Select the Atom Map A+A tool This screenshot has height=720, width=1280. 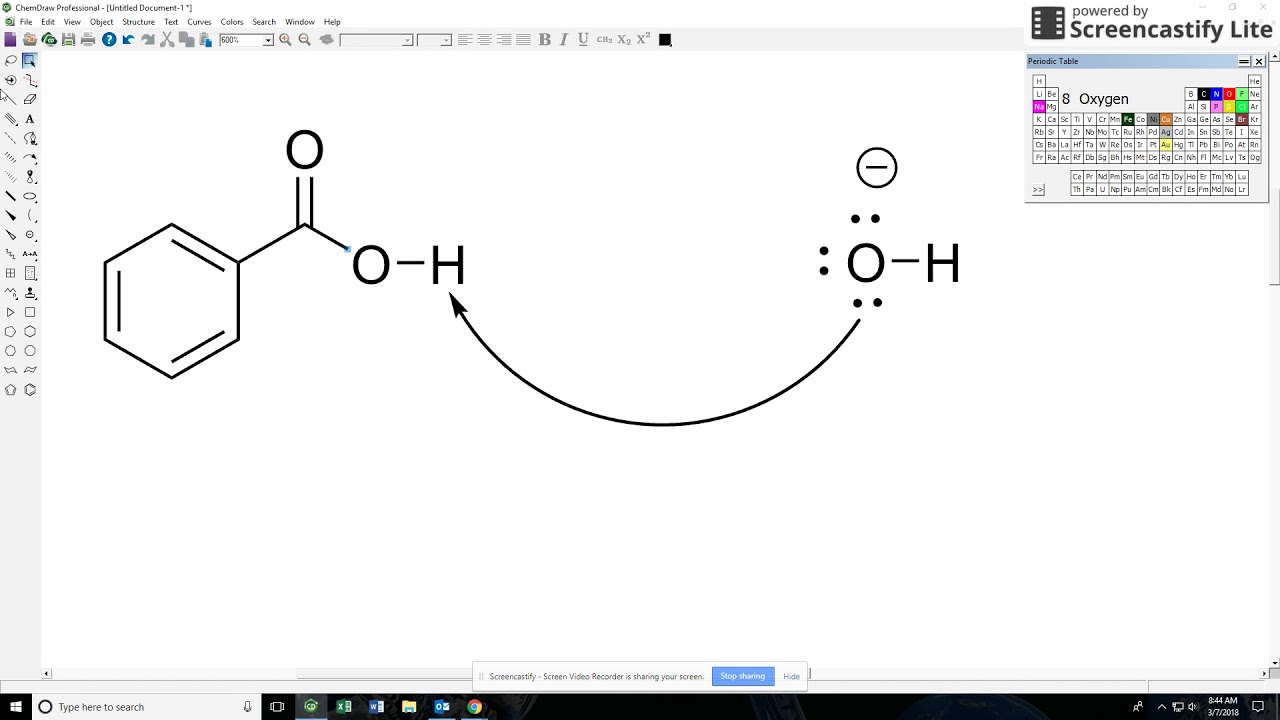30,254
